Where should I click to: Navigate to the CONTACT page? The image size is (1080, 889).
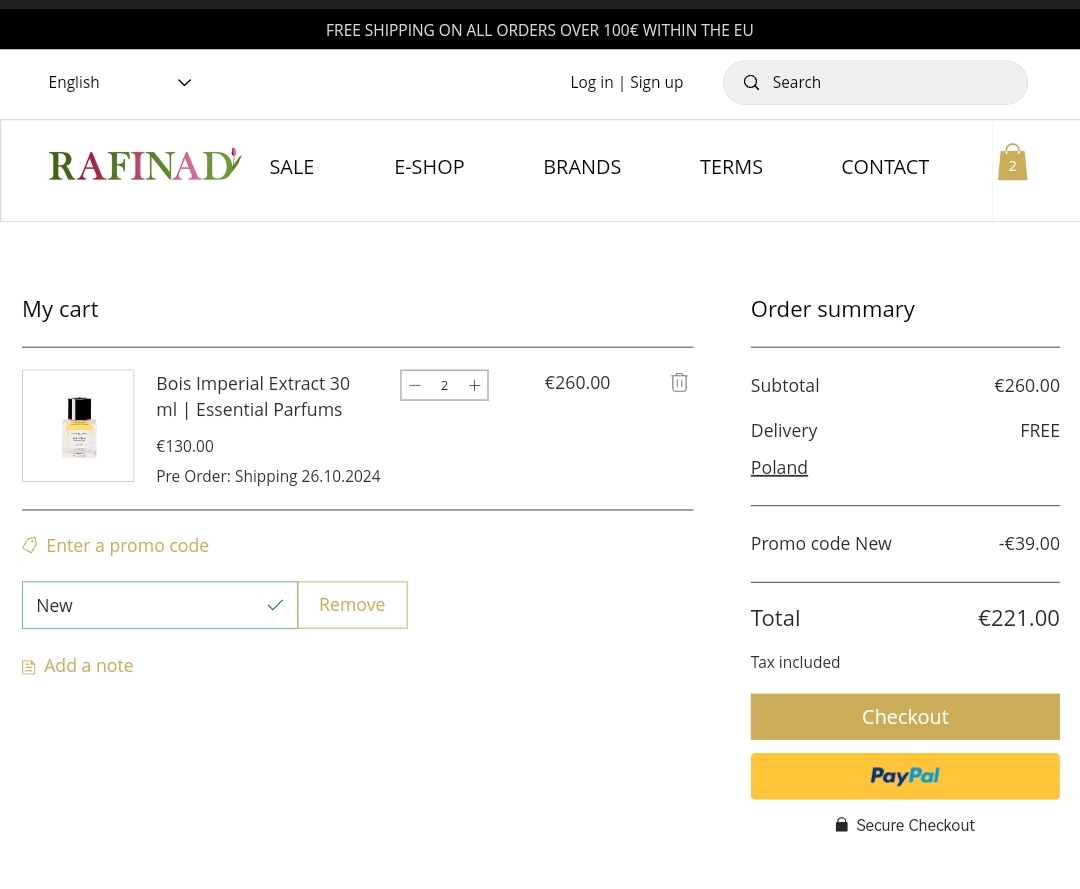pyautogui.click(x=885, y=167)
